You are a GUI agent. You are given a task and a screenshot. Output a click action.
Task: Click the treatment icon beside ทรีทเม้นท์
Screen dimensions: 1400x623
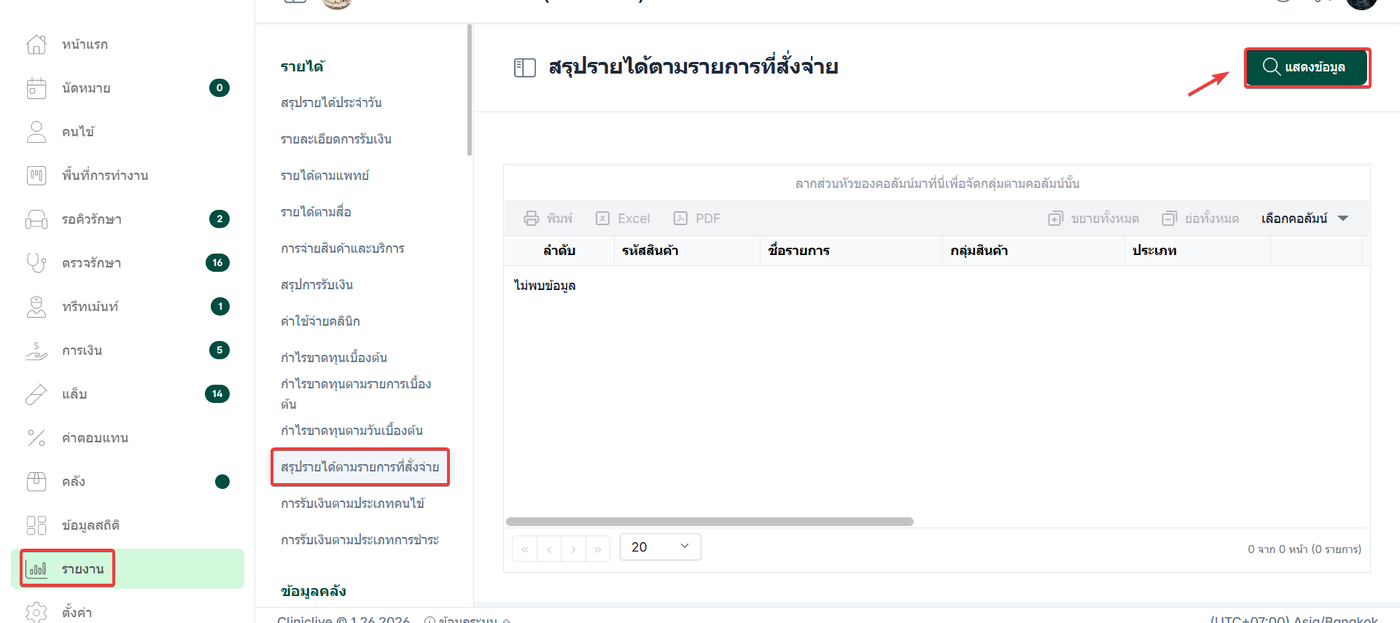point(36,306)
